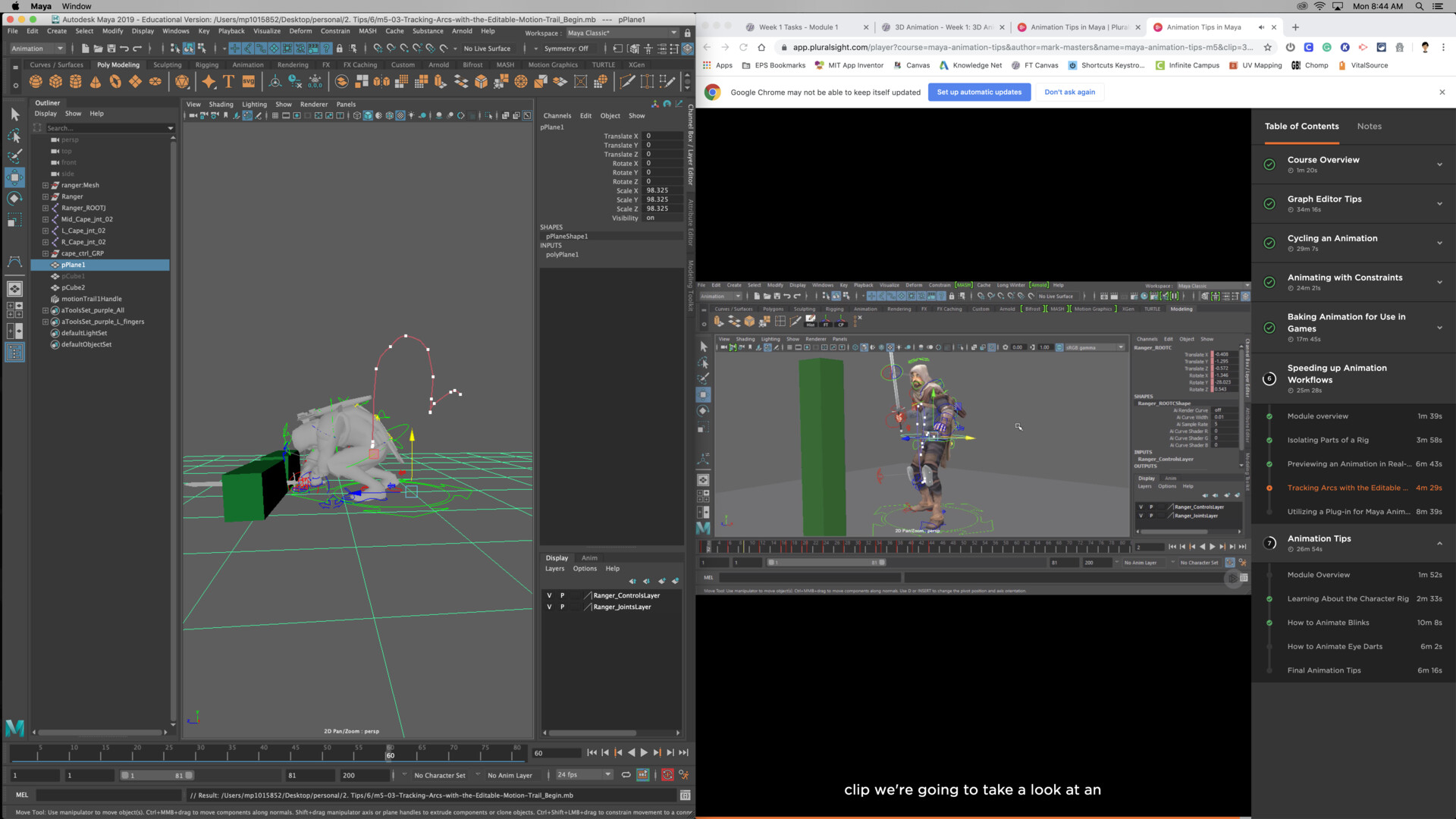Select the Move tool in the toolbox
The image size is (1456, 819).
[x=14, y=177]
